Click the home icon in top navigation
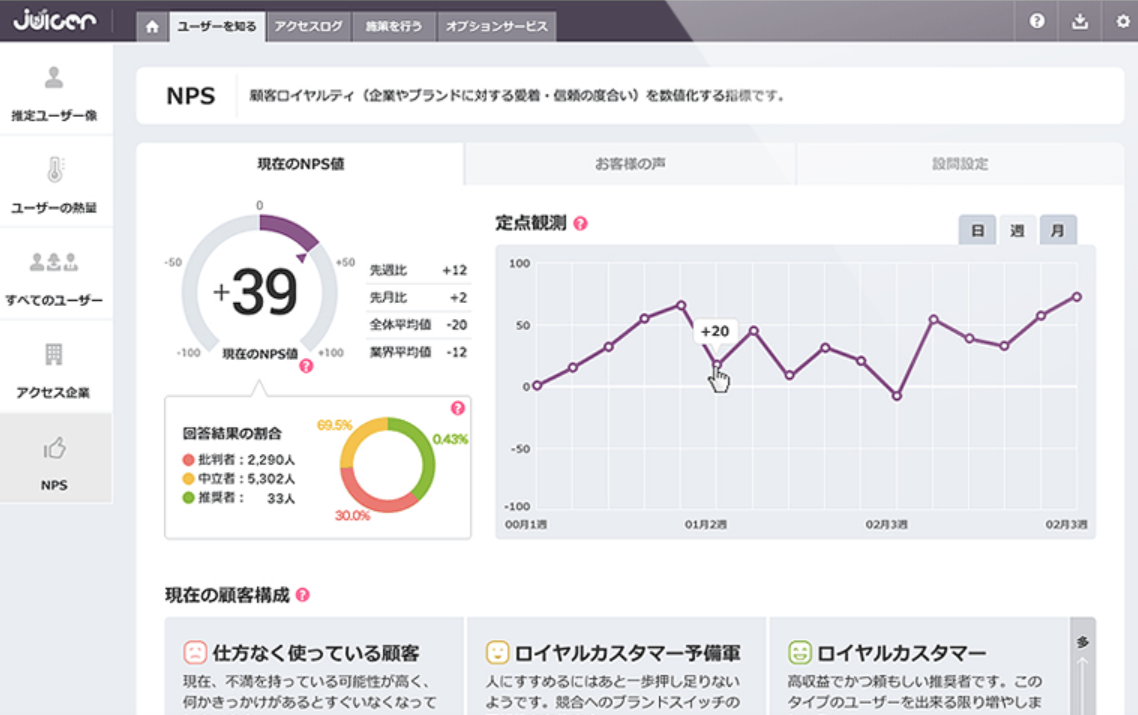This screenshot has width=1138, height=715. tap(152, 27)
